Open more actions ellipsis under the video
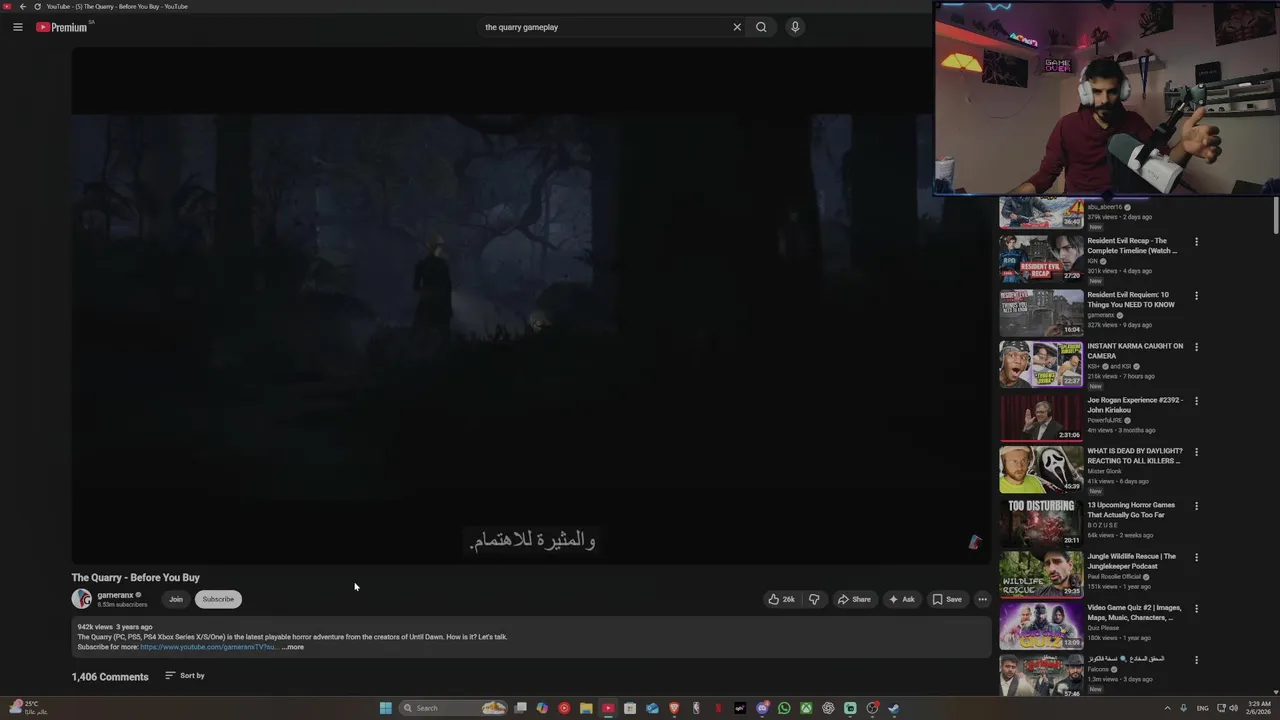The image size is (1280, 720). 982,599
